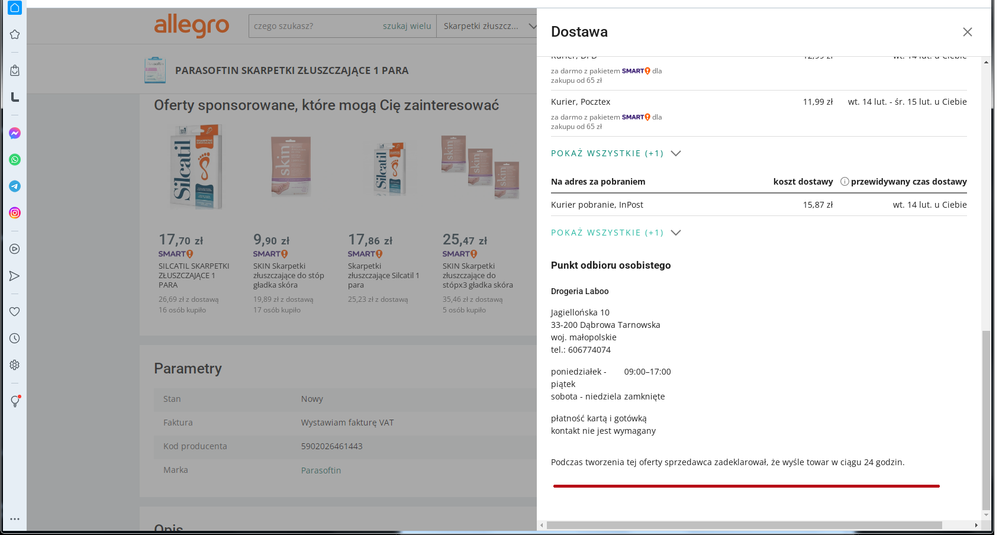Open the player icon in the sidebar

15,249
